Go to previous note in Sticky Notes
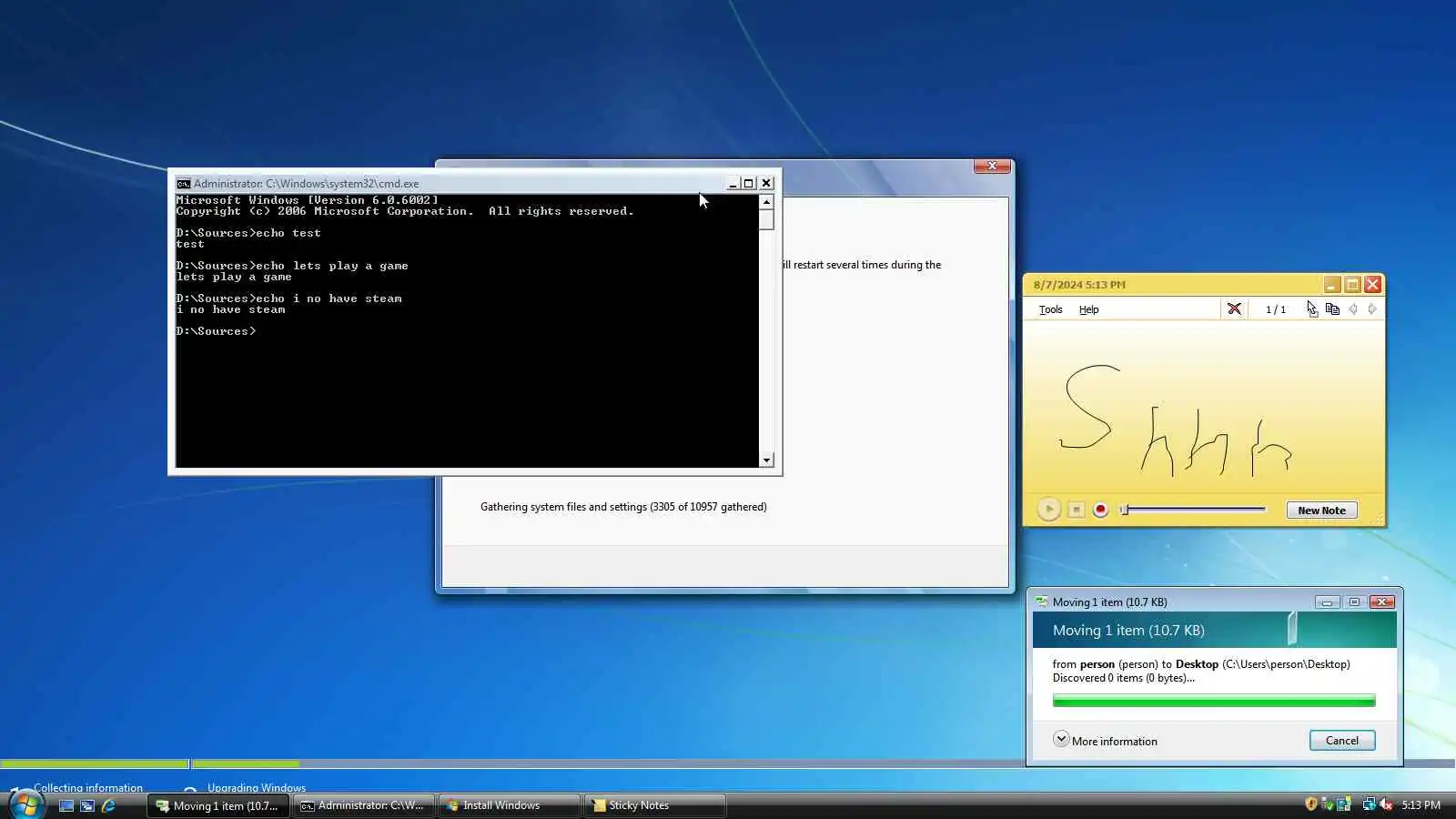 [1353, 309]
